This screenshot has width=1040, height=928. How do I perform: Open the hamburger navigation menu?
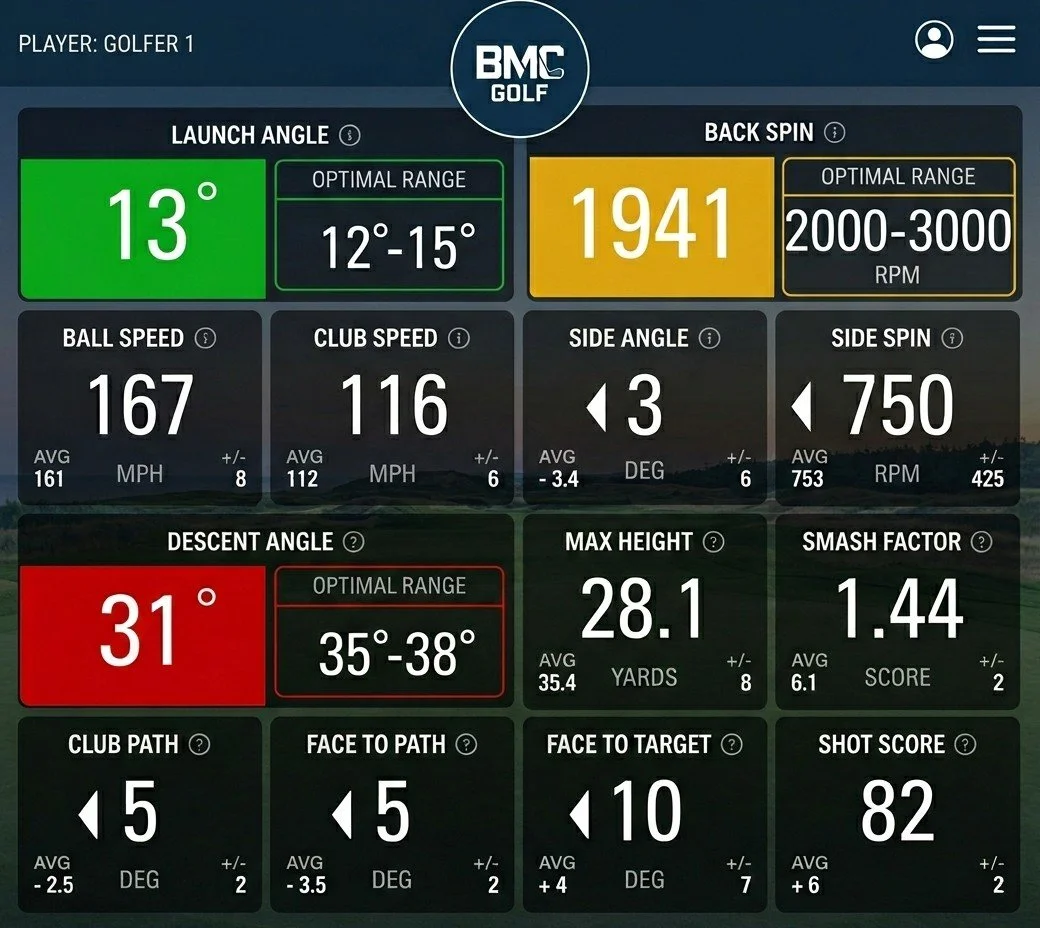coord(996,41)
